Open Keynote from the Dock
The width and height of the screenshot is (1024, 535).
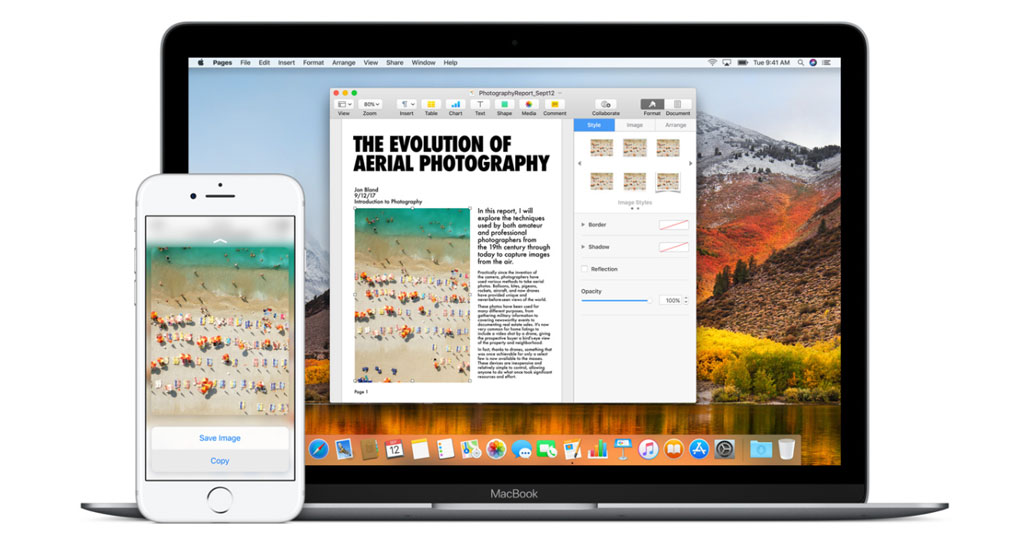pos(623,449)
